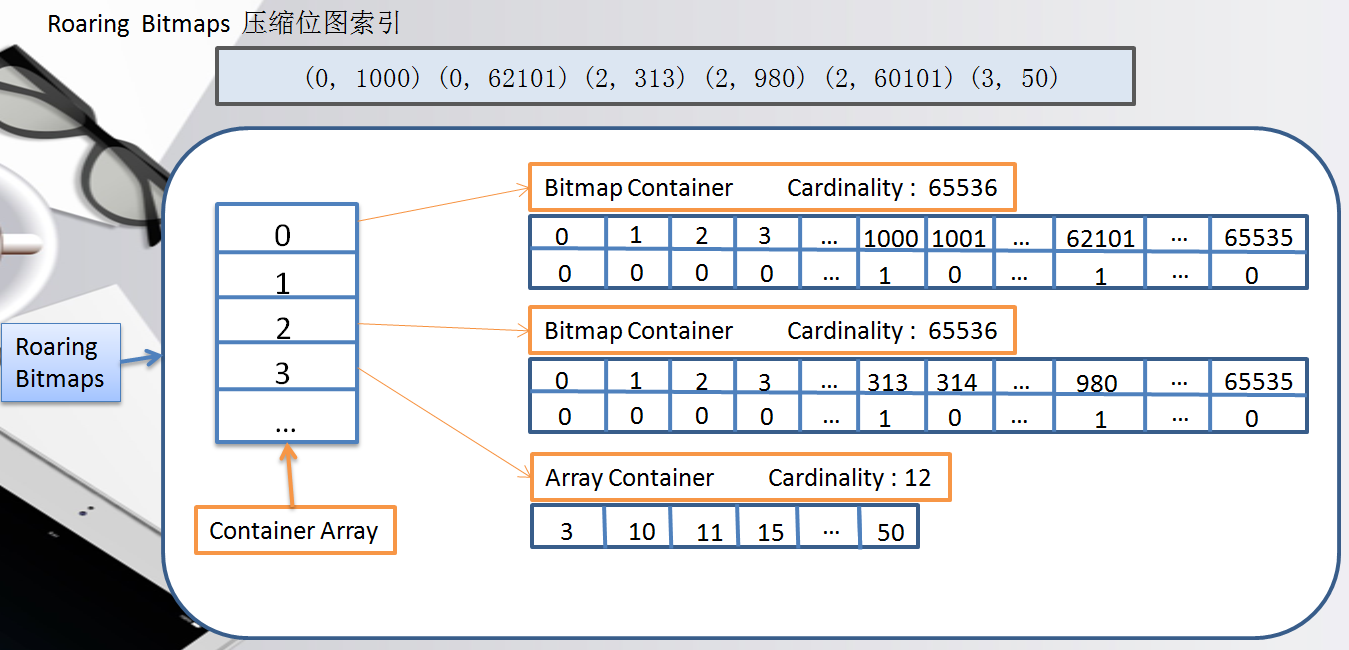Select the "15" cell of the Array Container
Image resolution: width=1349 pixels, height=650 pixels.
tap(769, 528)
